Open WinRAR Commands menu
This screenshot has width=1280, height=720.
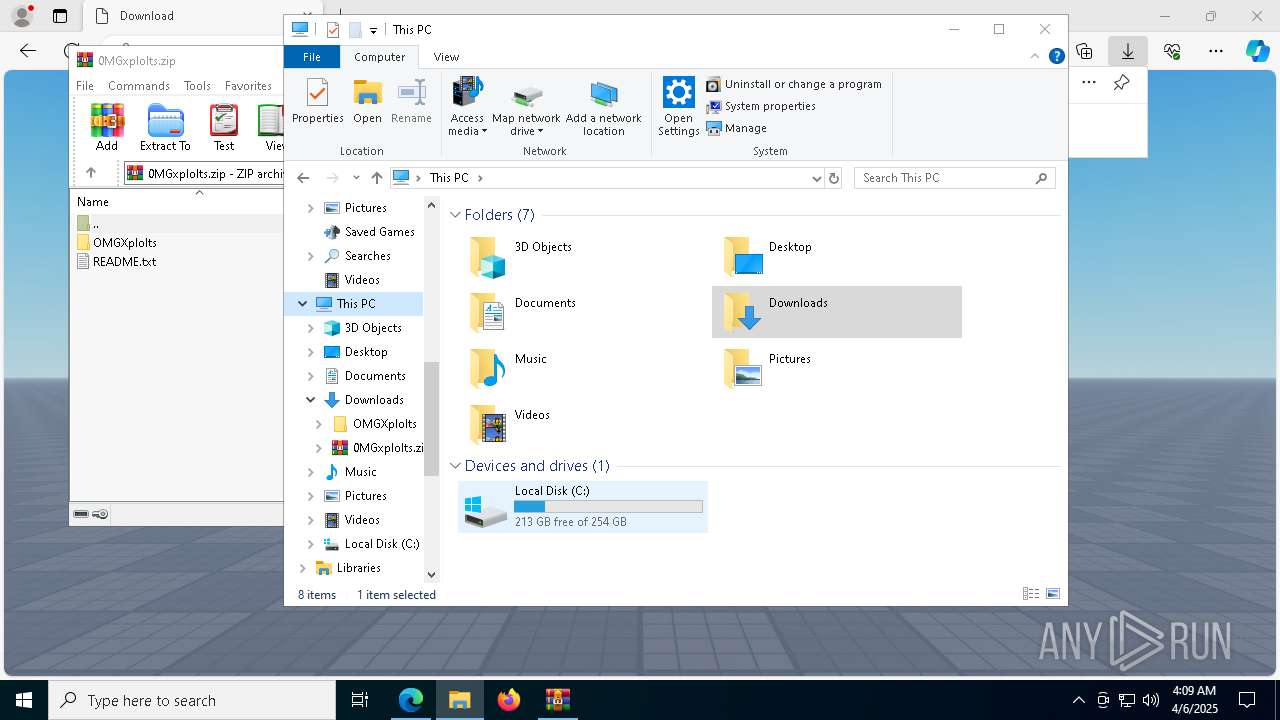pos(139,86)
